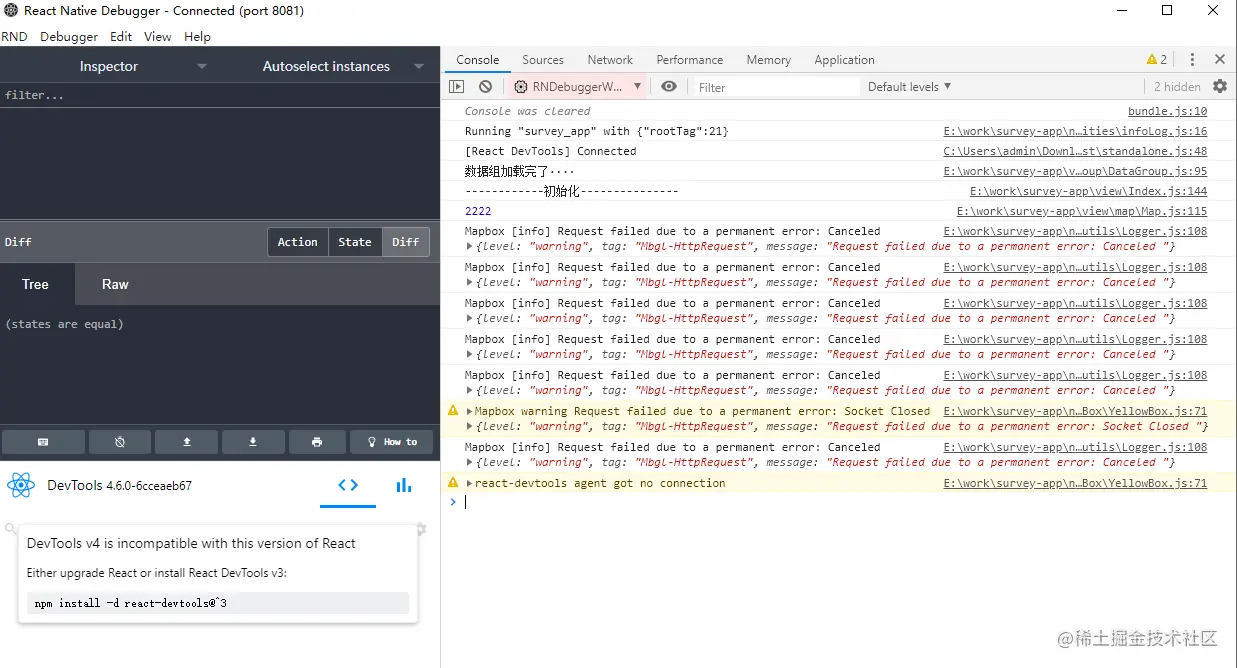Open the Help menu
Screen dimensions: 1237x668
point(198,36)
